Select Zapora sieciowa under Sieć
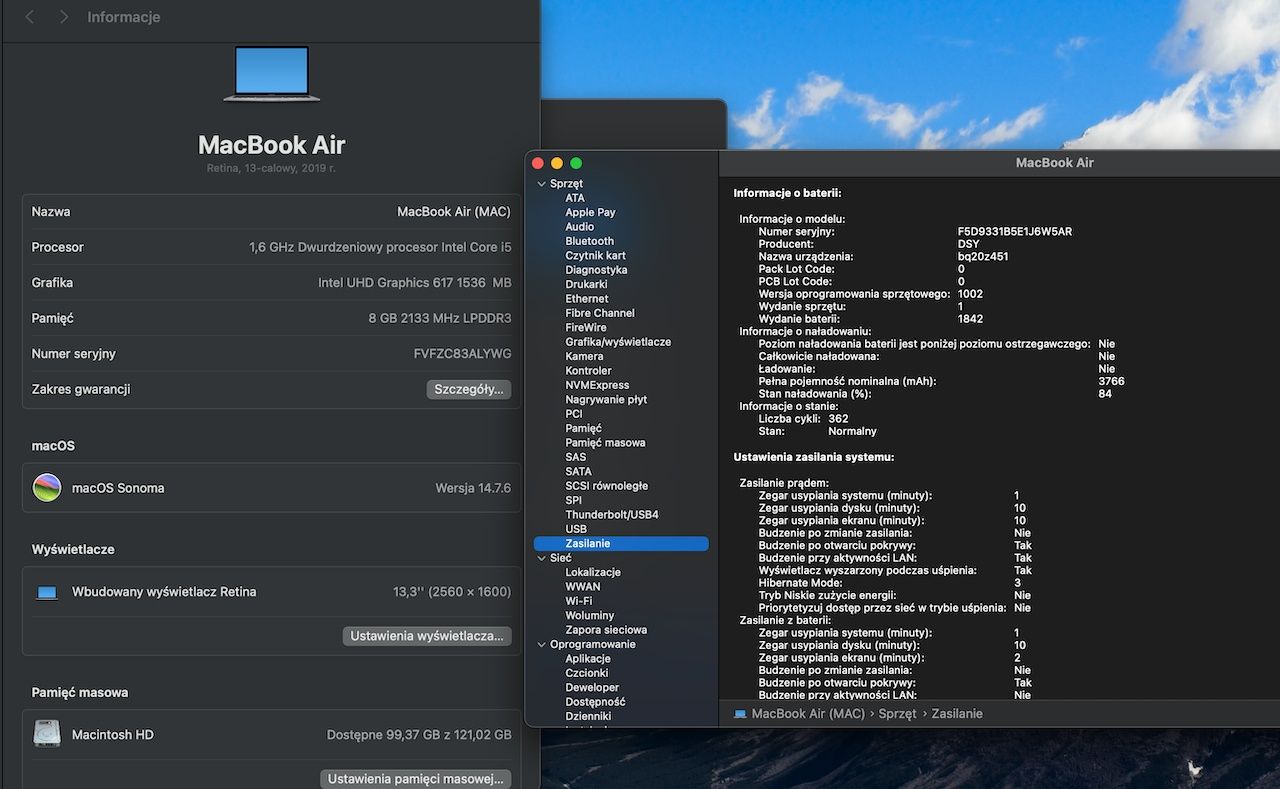 [606, 630]
